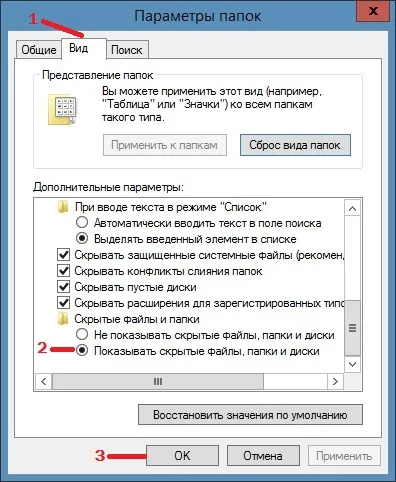Click the folder view icon in Представление папок
Screen dimensions: 396x482
(62, 110)
